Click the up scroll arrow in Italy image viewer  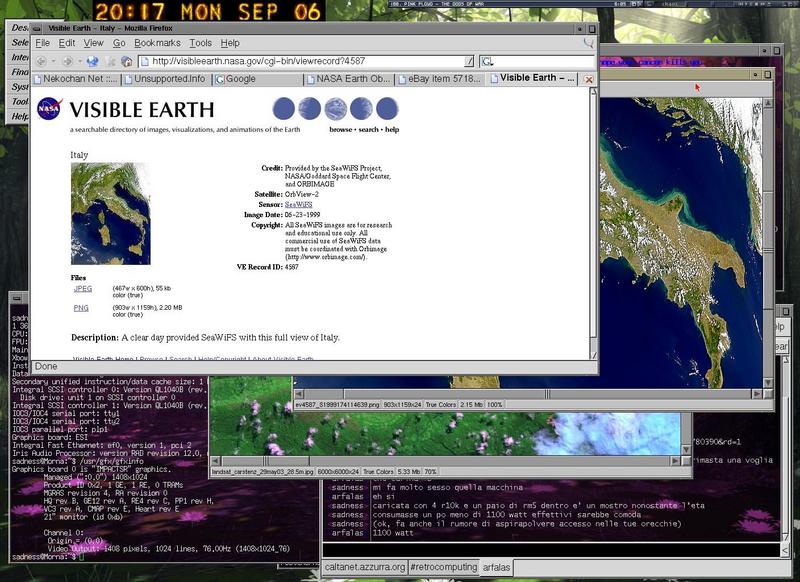(x=767, y=103)
